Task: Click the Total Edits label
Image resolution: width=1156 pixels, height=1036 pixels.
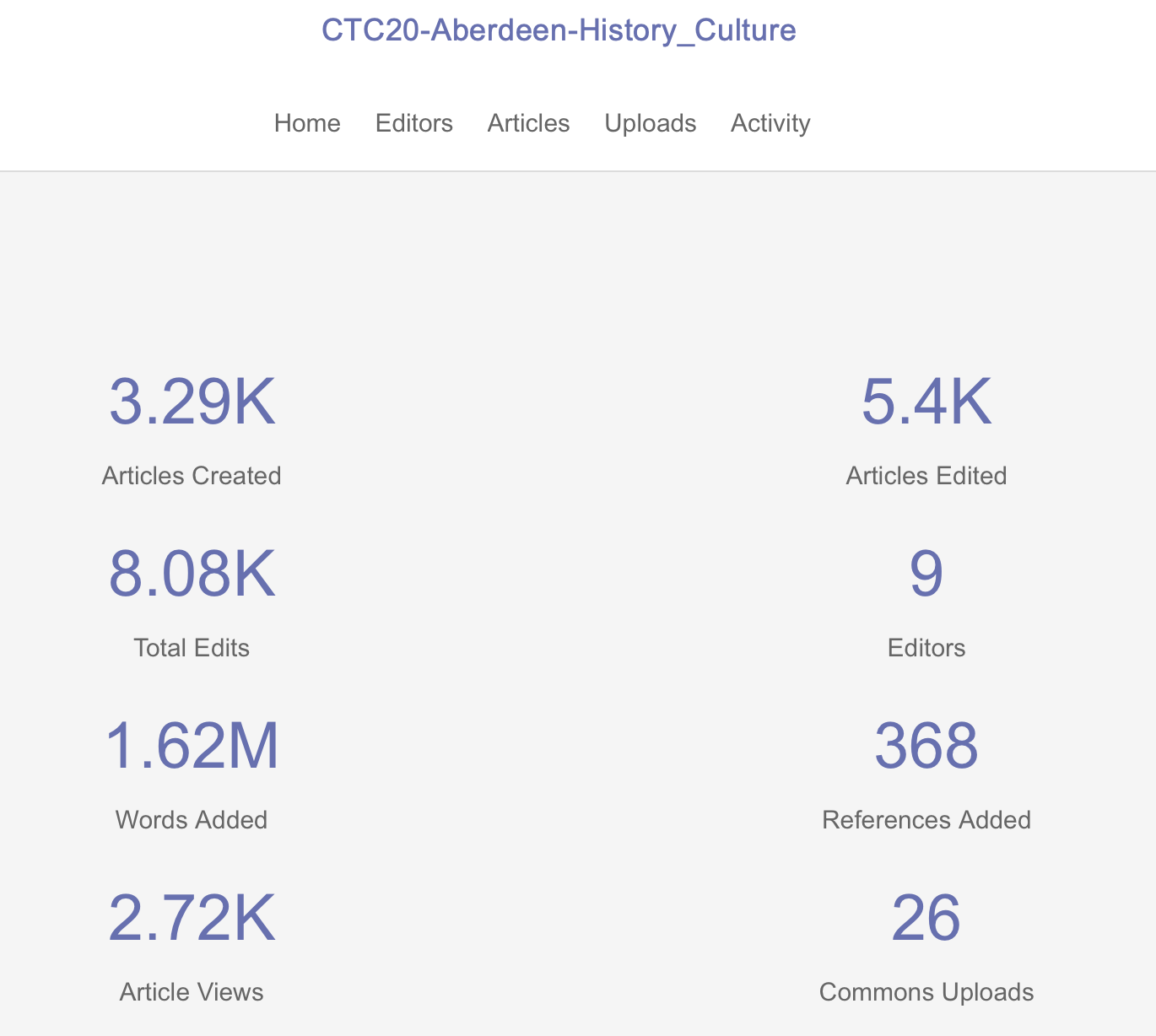Action: coord(191,648)
